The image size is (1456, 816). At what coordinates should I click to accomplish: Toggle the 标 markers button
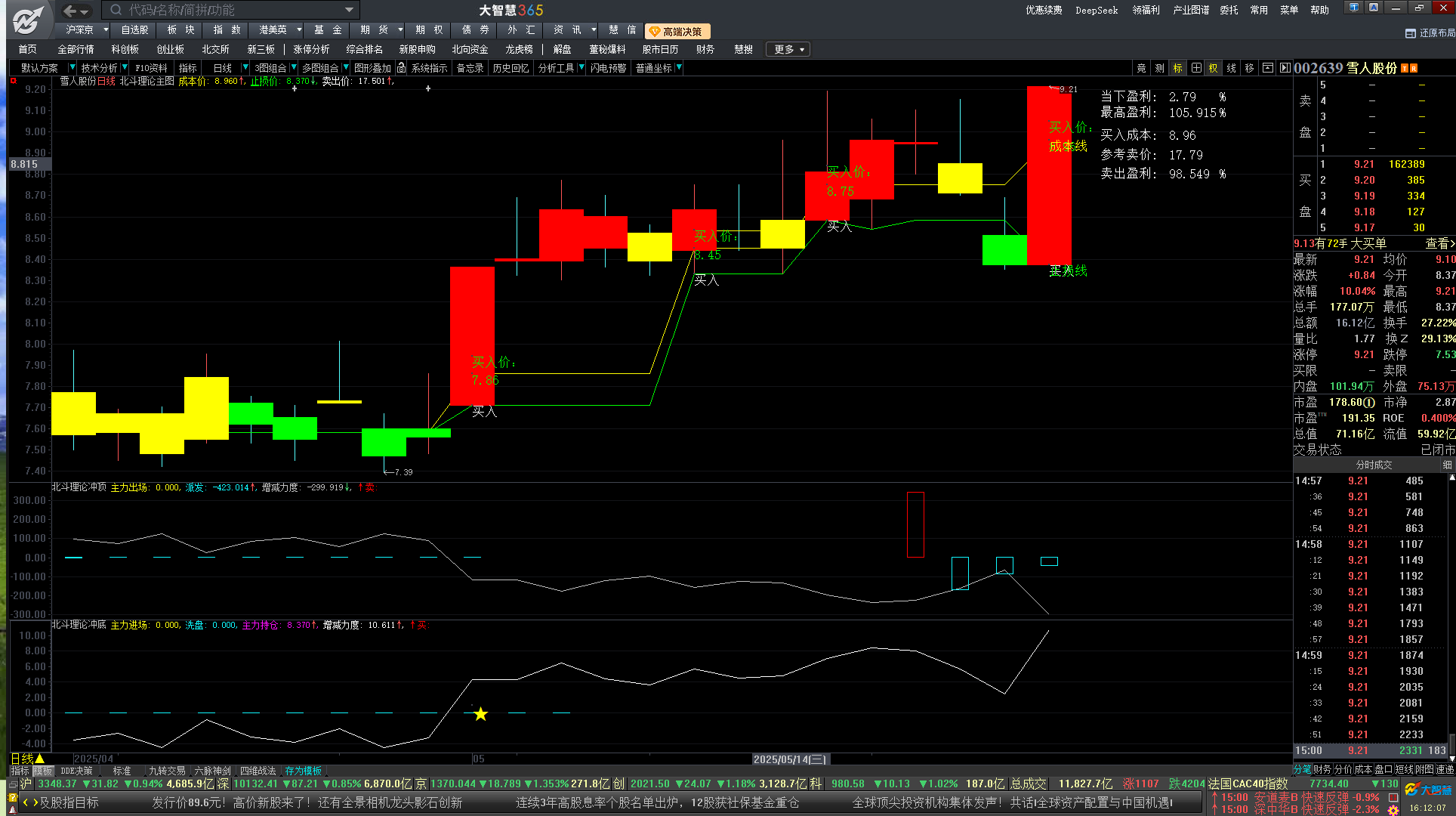(x=1177, y=68)
